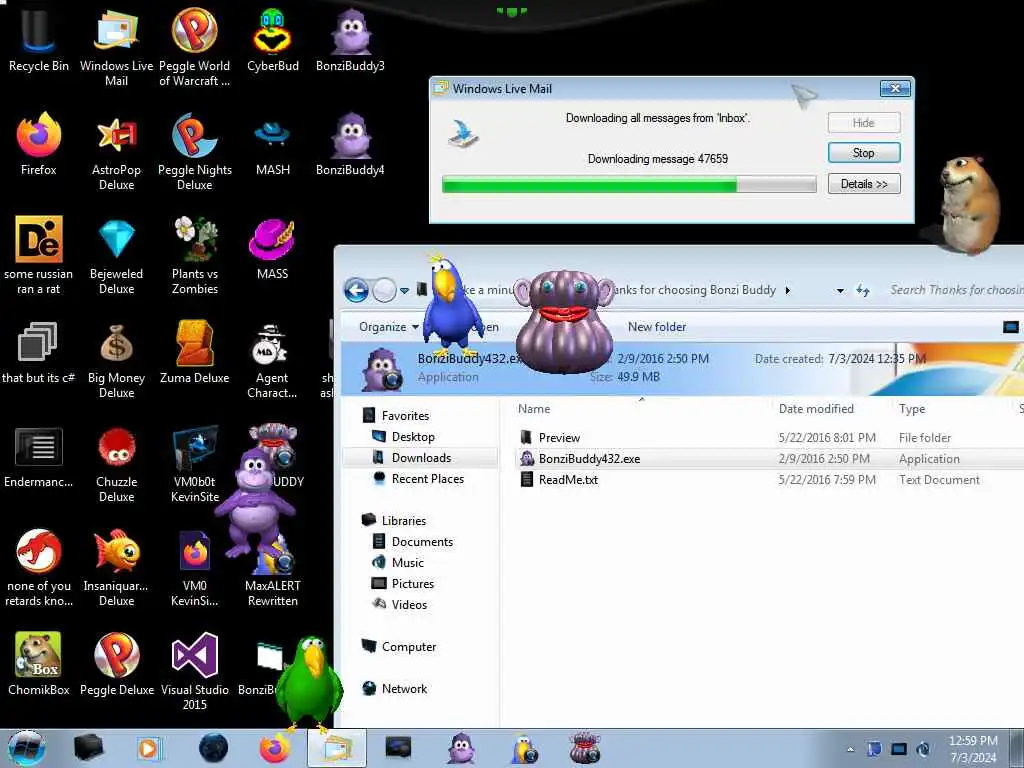Refresh the Explorer address bar
The image size is (1024, 768).
[x=863, y=291]
